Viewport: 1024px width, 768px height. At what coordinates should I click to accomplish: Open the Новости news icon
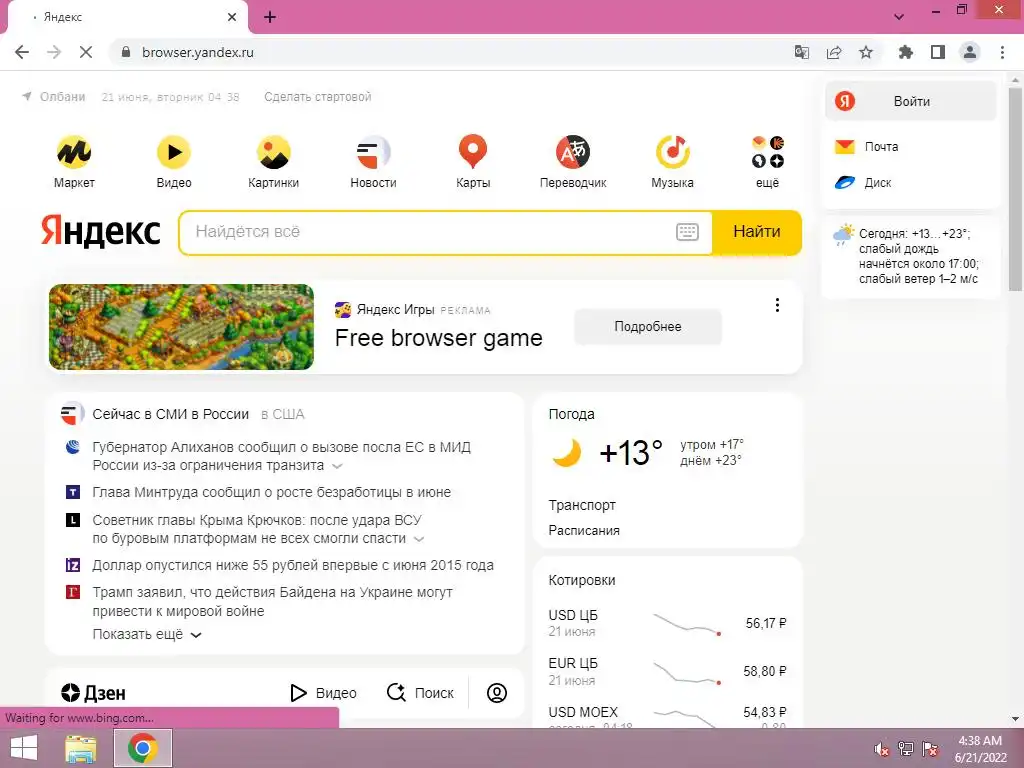pos(373,152)
